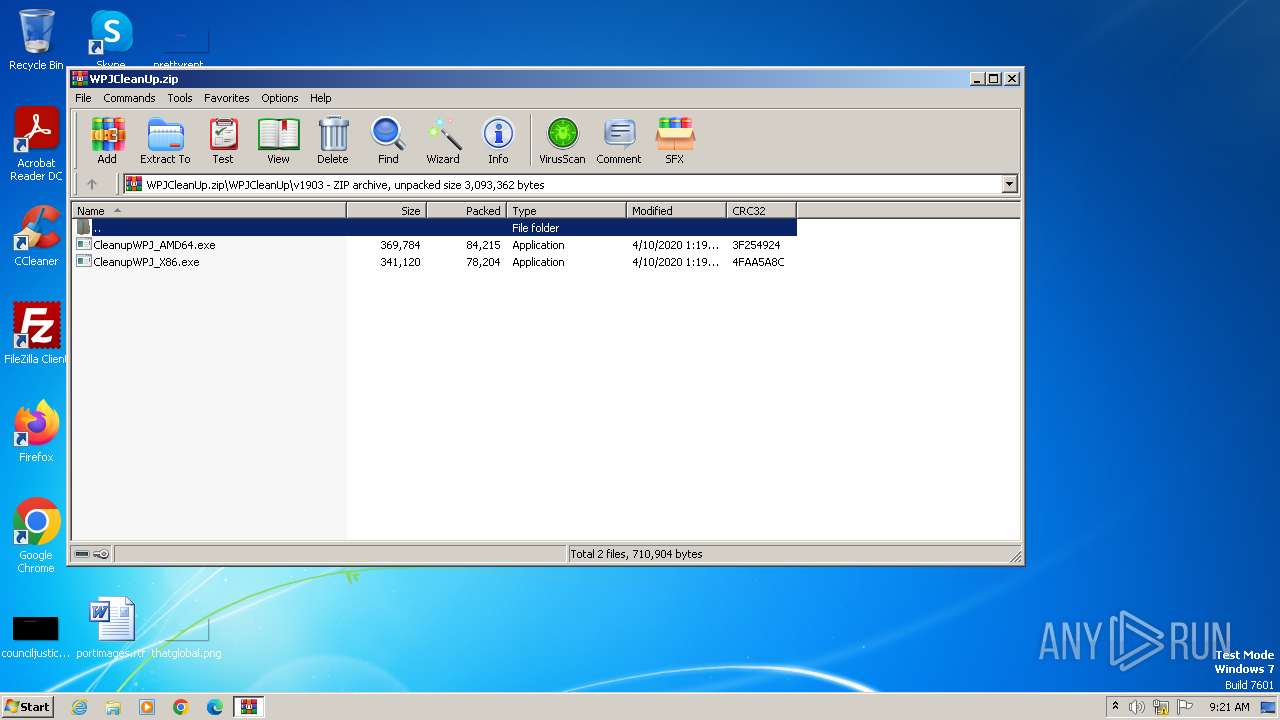Expand the address path dropdown
This screenshot has height=720, width=1280.
(x=1009, y=184)
